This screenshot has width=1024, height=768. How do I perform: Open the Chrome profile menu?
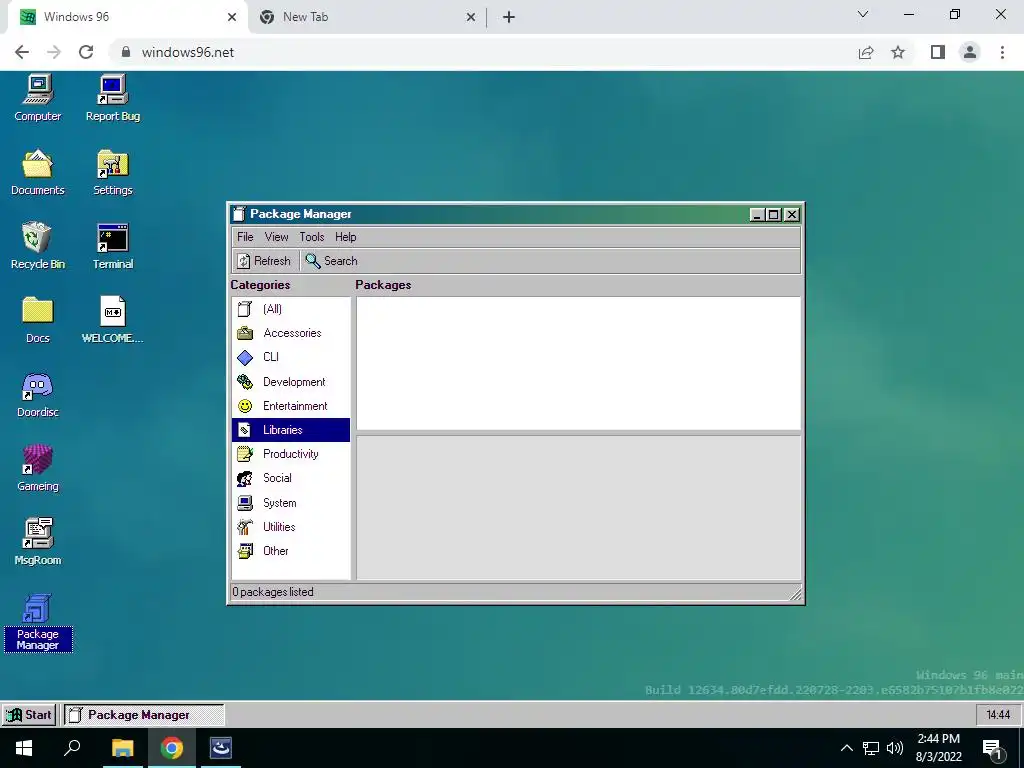point(970,52)
